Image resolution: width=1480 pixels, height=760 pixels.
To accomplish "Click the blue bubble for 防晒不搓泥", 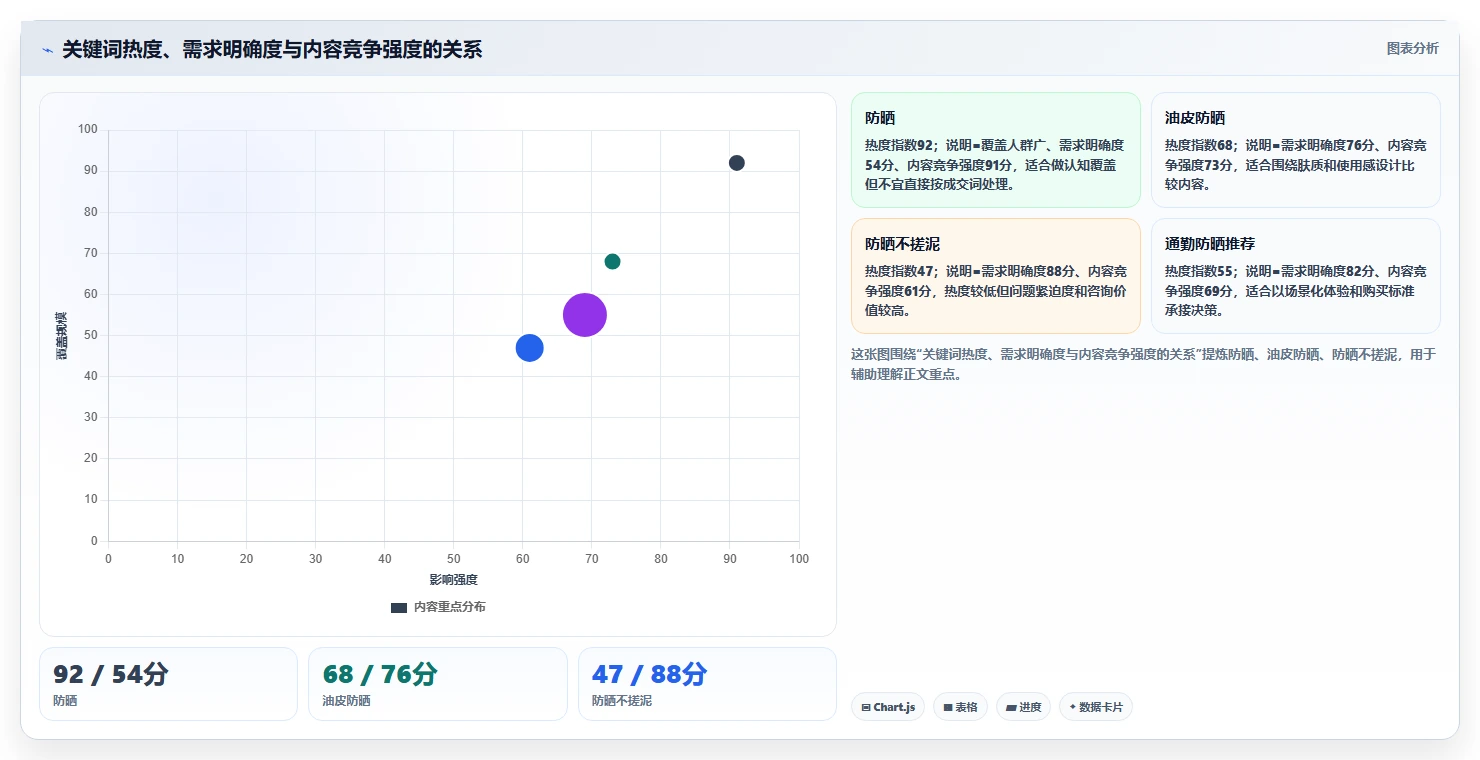I will point(529,348).
